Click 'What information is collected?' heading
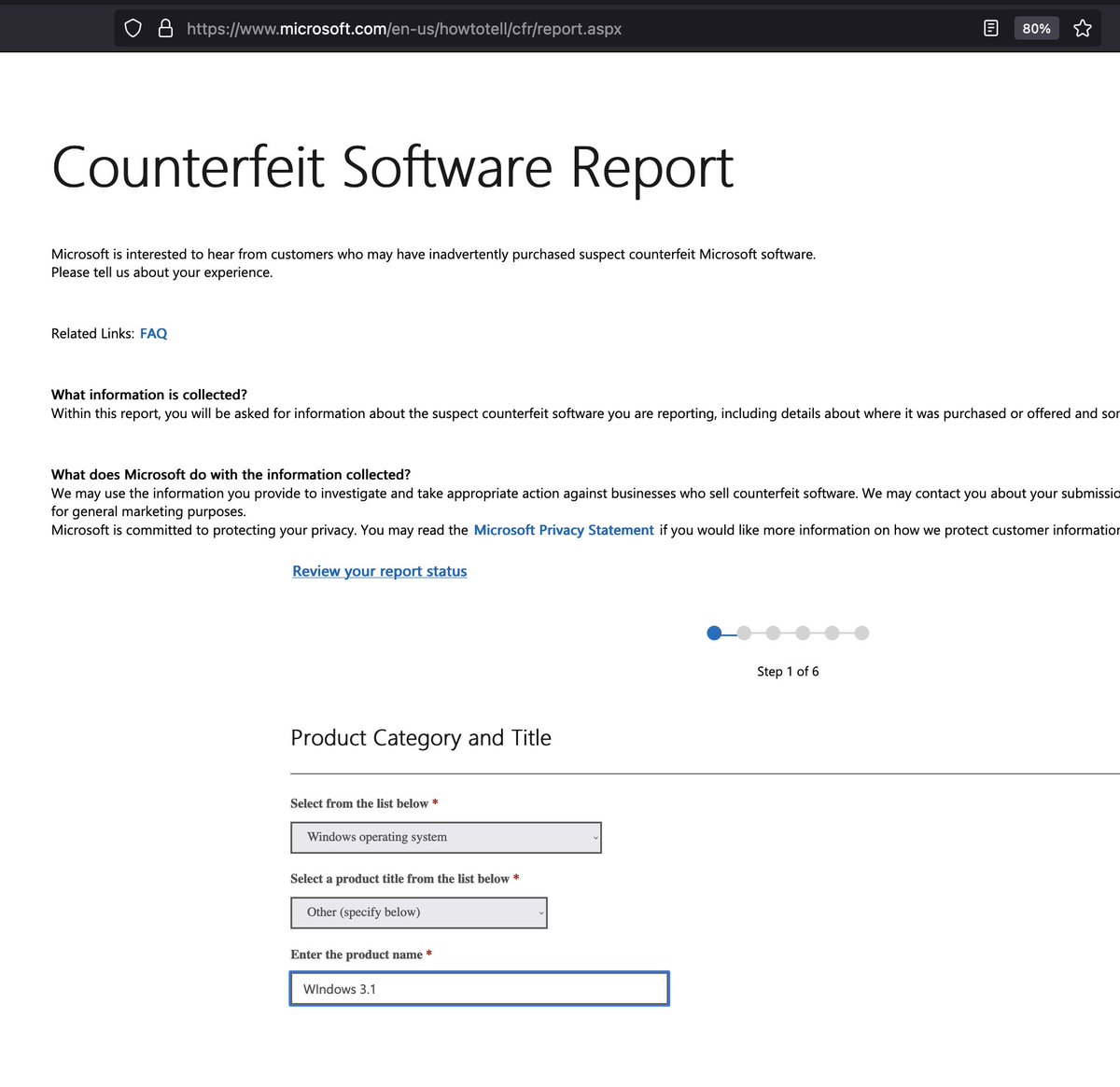1120x1087 pixels. point(149,395)
